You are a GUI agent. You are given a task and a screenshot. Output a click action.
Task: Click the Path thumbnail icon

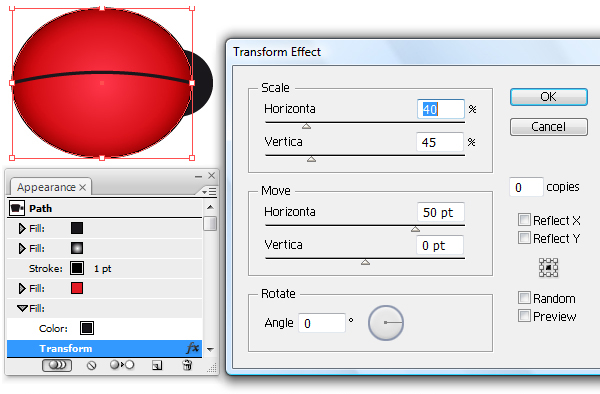point(16,208)
